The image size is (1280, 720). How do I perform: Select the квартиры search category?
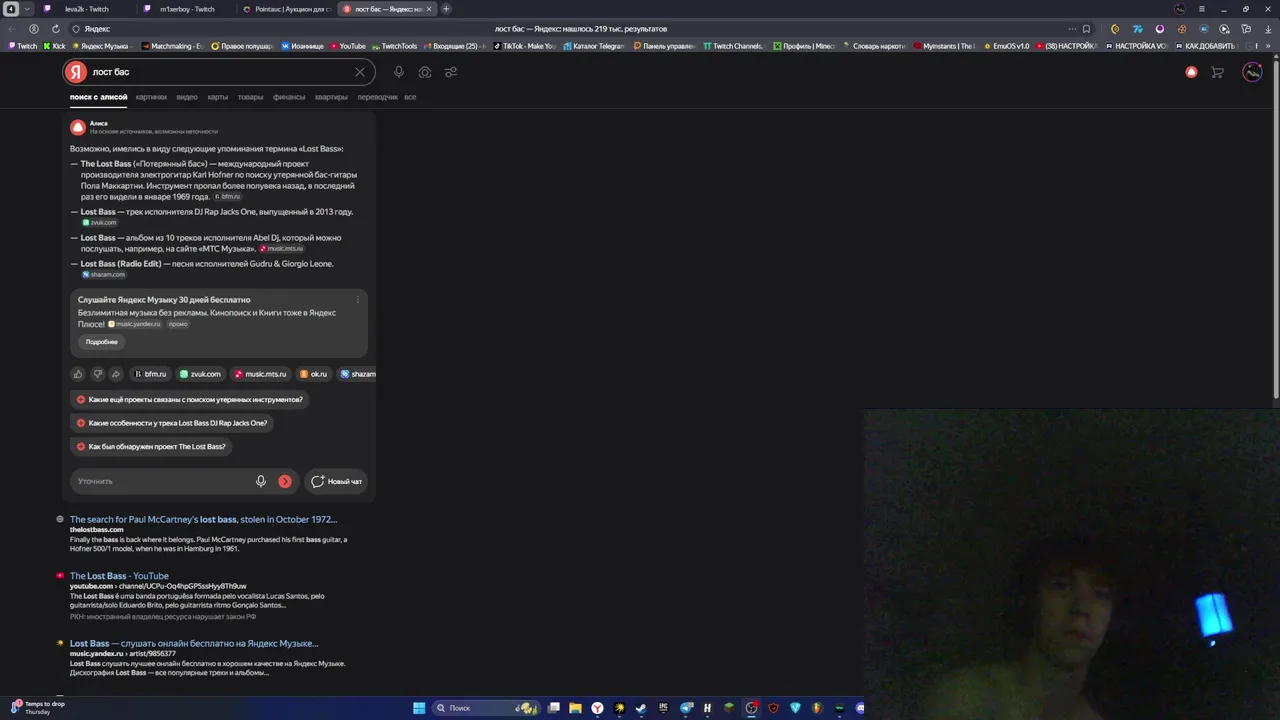point(331,97)
